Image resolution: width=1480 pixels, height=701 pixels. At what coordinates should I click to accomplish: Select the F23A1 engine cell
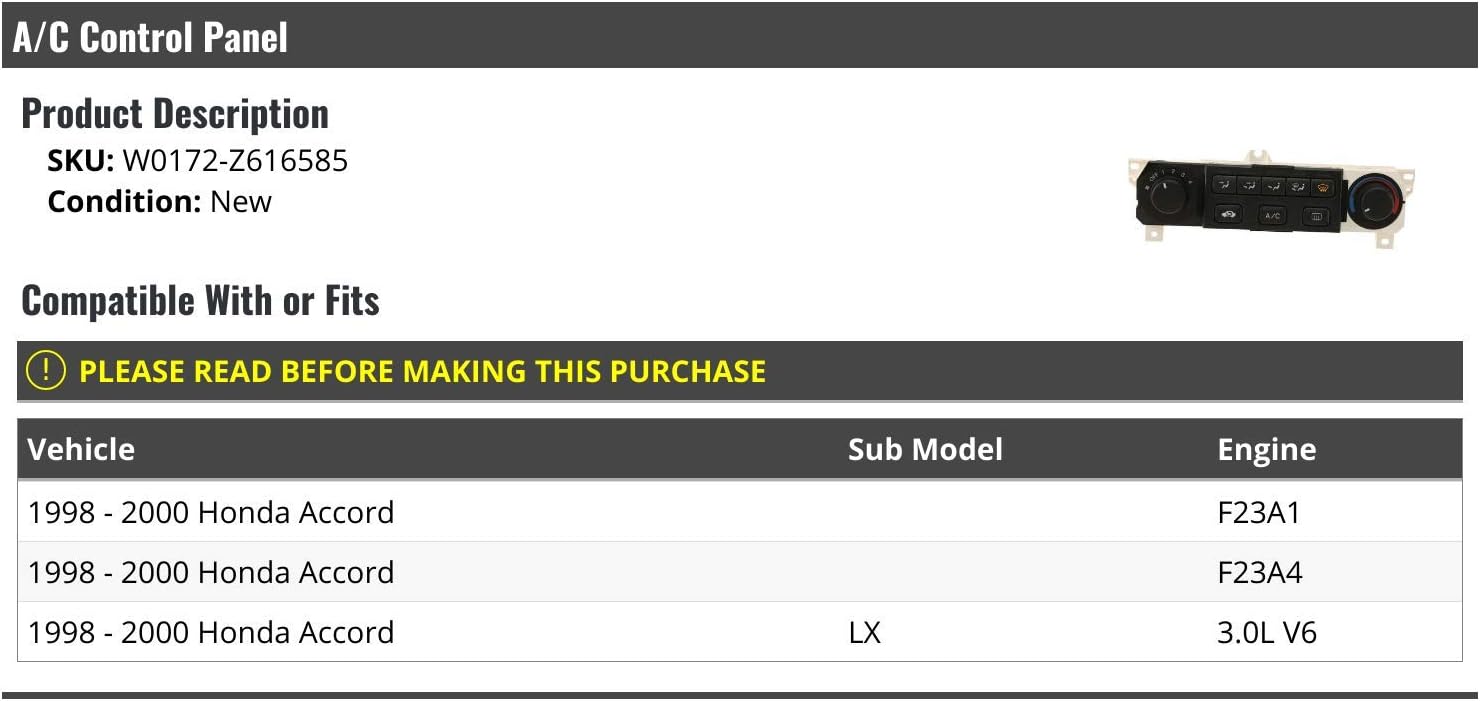point(1260,512)
